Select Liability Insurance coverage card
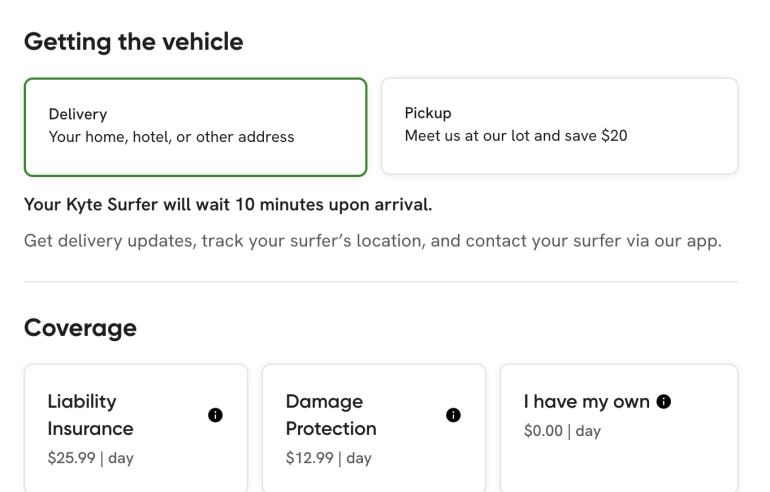The height and width of the screenshot is (492, 770). 135,430
